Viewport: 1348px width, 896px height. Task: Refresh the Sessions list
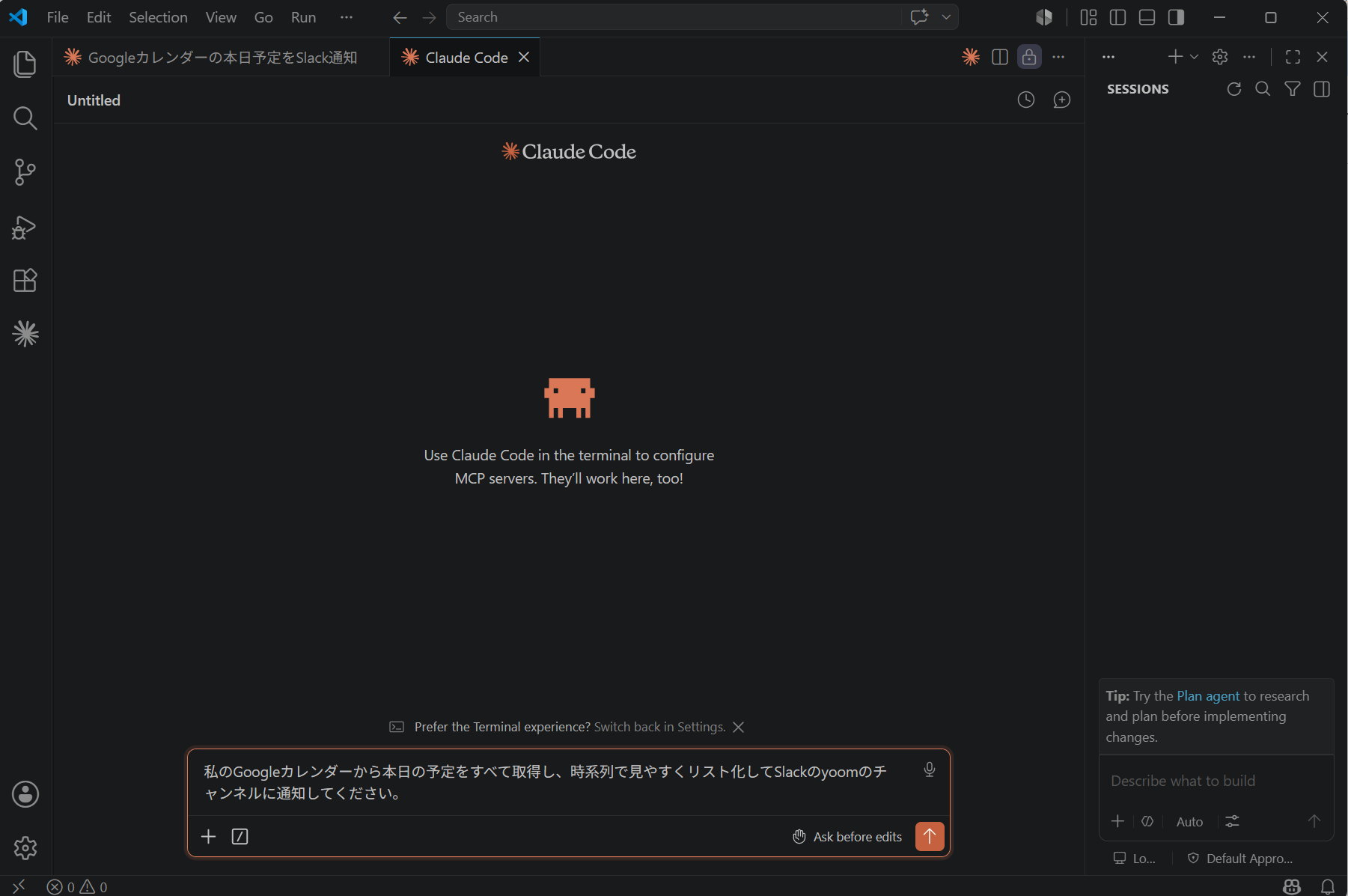[1234, 89]
